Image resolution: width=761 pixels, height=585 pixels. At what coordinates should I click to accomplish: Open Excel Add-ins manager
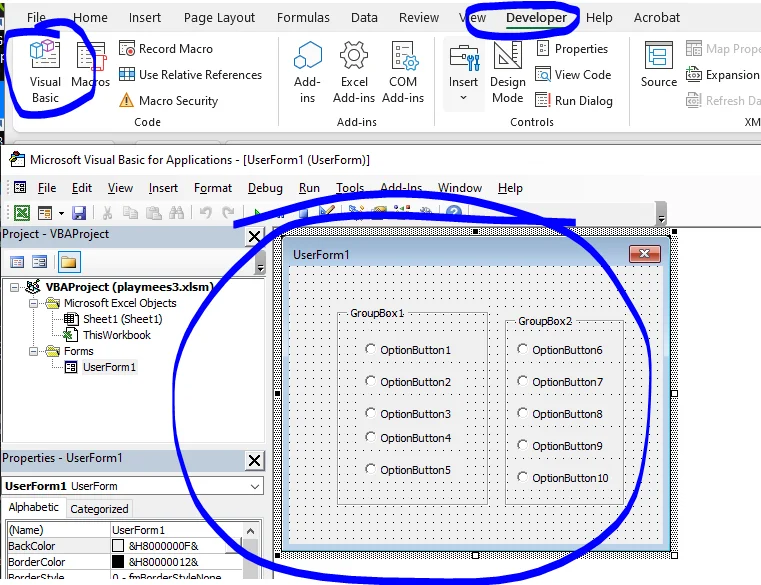click(x=354, y=72)
